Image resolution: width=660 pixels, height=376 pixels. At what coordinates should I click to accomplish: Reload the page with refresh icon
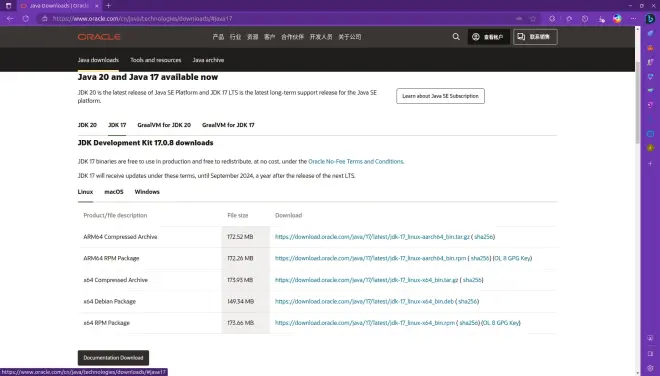pyautogui.click(x=26, y=19)
